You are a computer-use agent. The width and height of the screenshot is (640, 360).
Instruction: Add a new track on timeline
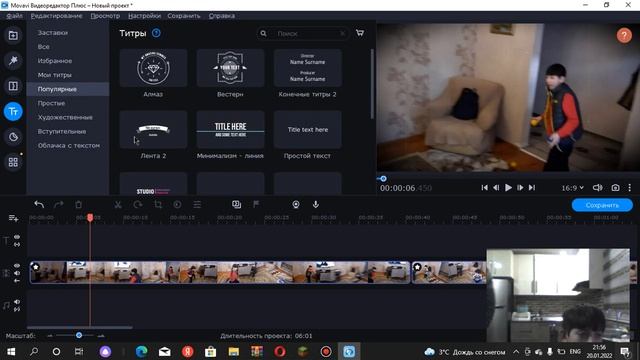tap(13, 218)
